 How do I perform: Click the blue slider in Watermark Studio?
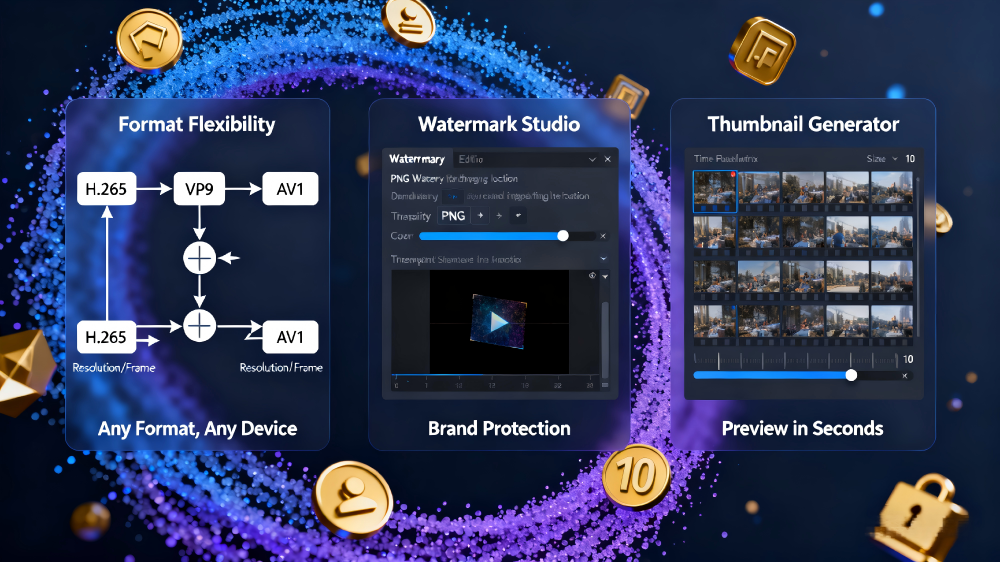[x=490, y=236]
